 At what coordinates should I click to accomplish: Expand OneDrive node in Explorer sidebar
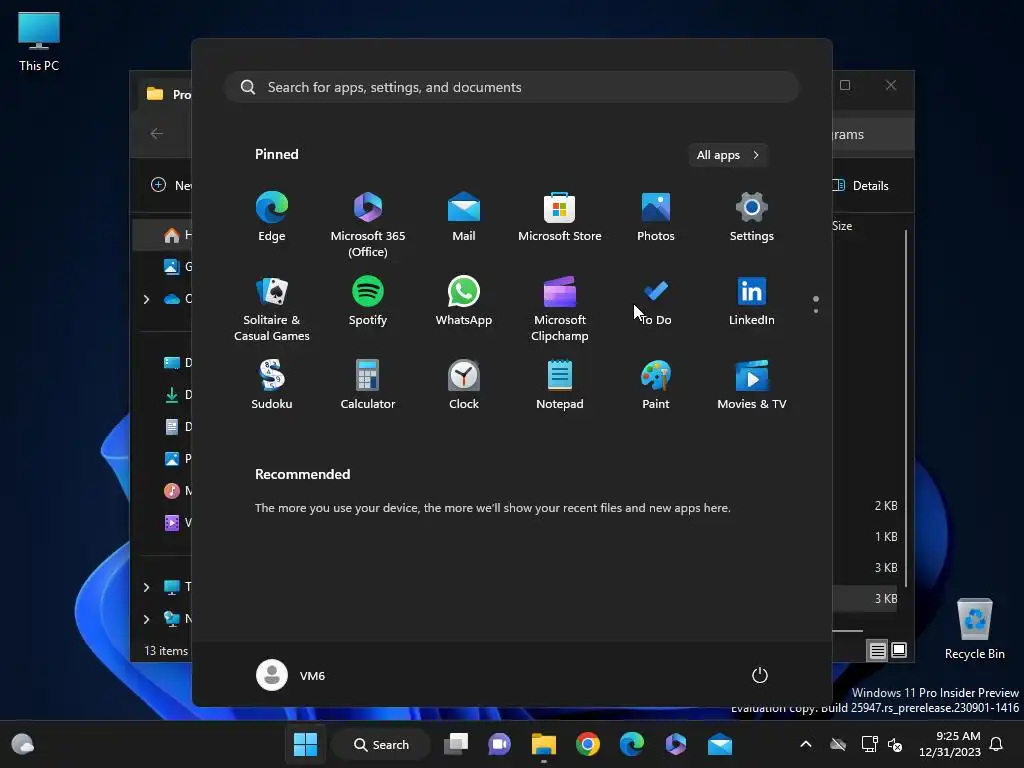pos(146,299)
